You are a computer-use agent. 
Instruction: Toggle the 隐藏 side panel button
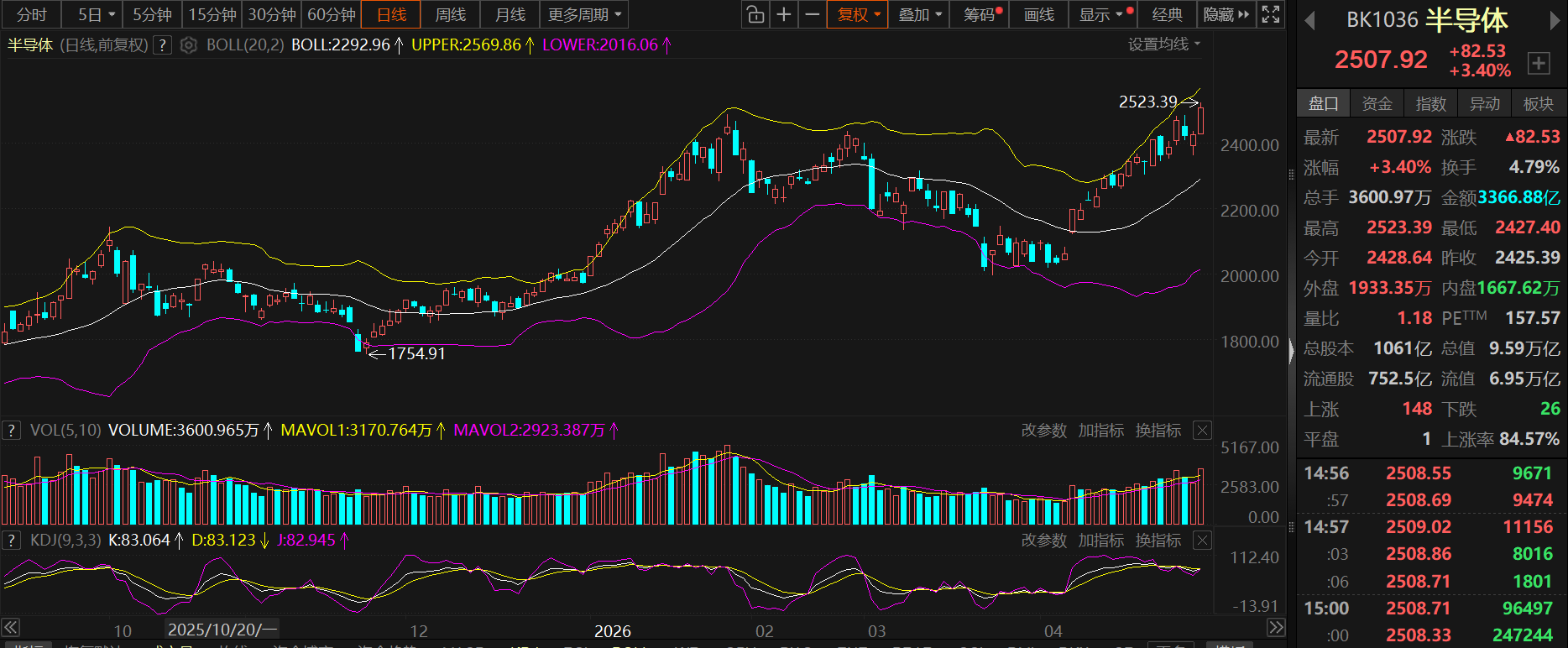pos(1226,14)
